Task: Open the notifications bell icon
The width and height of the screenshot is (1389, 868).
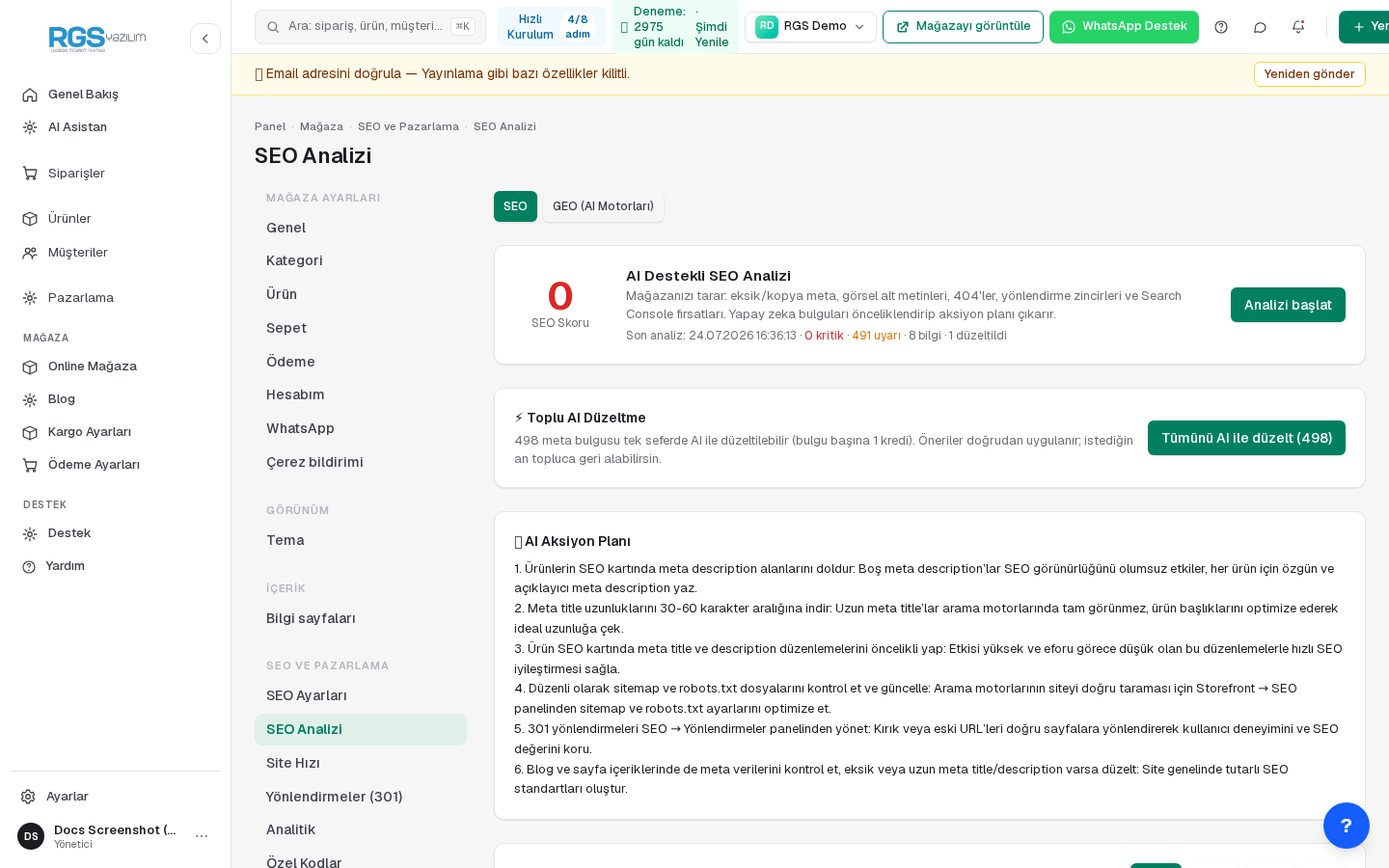Action: 1298,27
